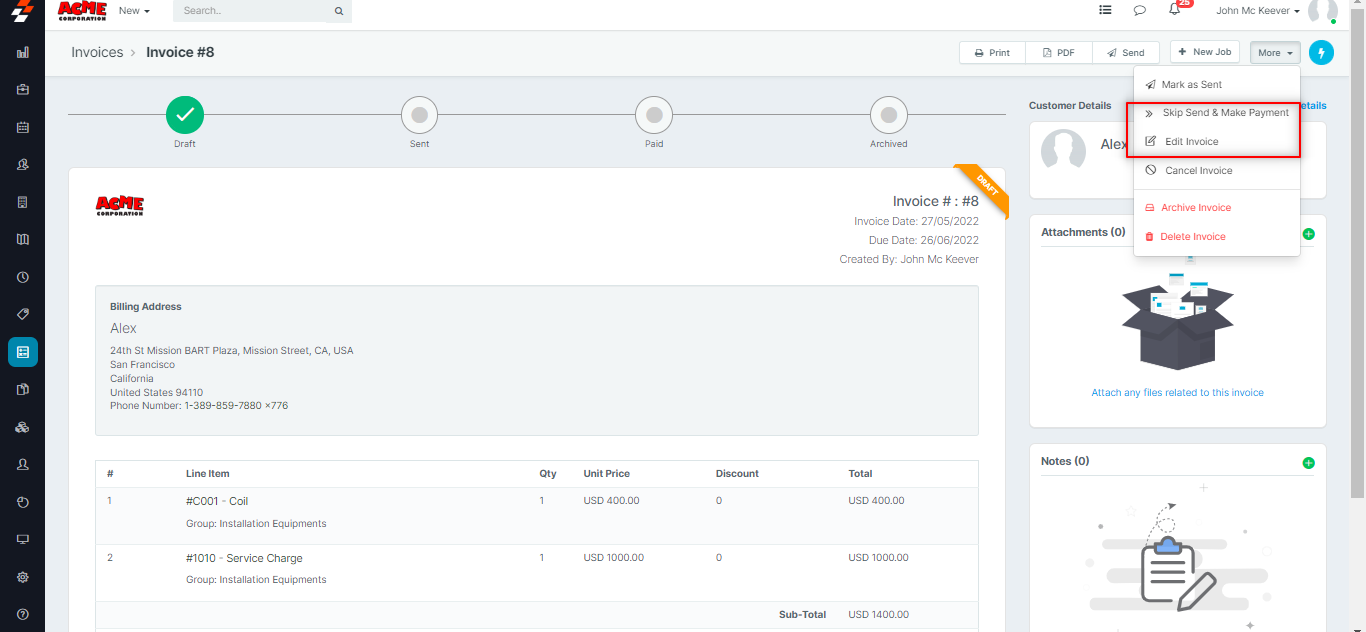The height and width of the screenshot is (632, 1366).
Task: Click the Archived step circle
Action: pyautogui.click(x=889, y=115)
